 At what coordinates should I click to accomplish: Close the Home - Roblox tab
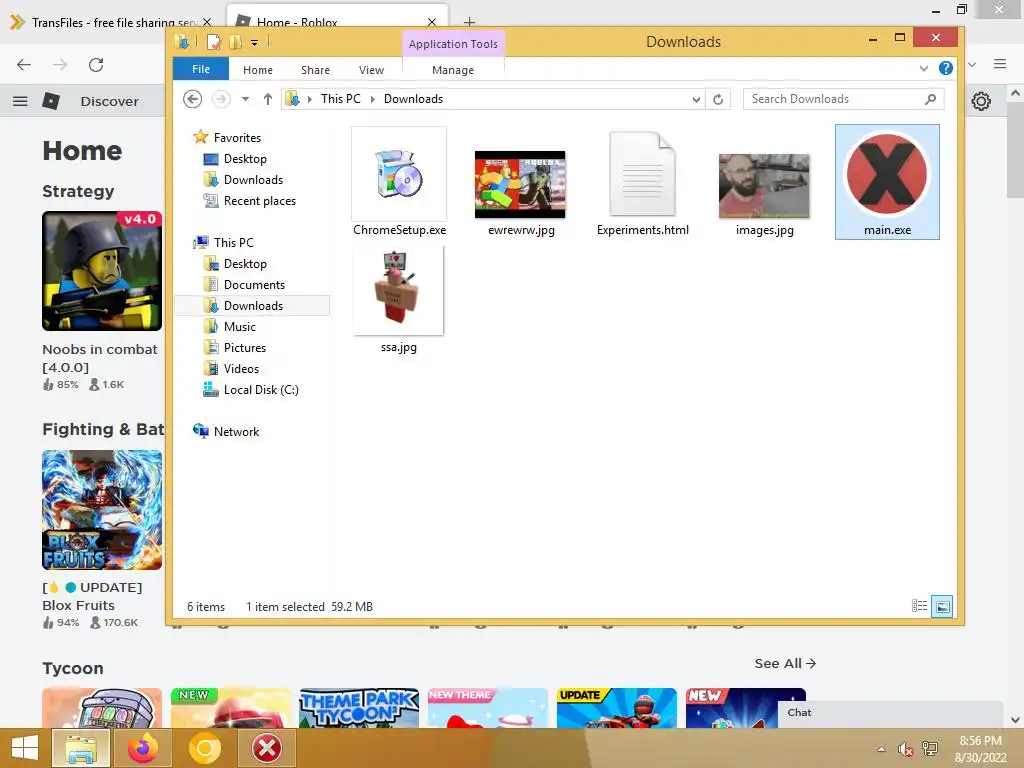pos(432,22)
